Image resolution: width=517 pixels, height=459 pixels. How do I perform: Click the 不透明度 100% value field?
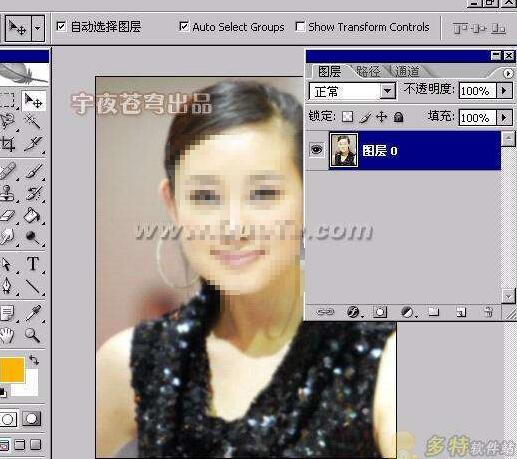pos(477,91)
